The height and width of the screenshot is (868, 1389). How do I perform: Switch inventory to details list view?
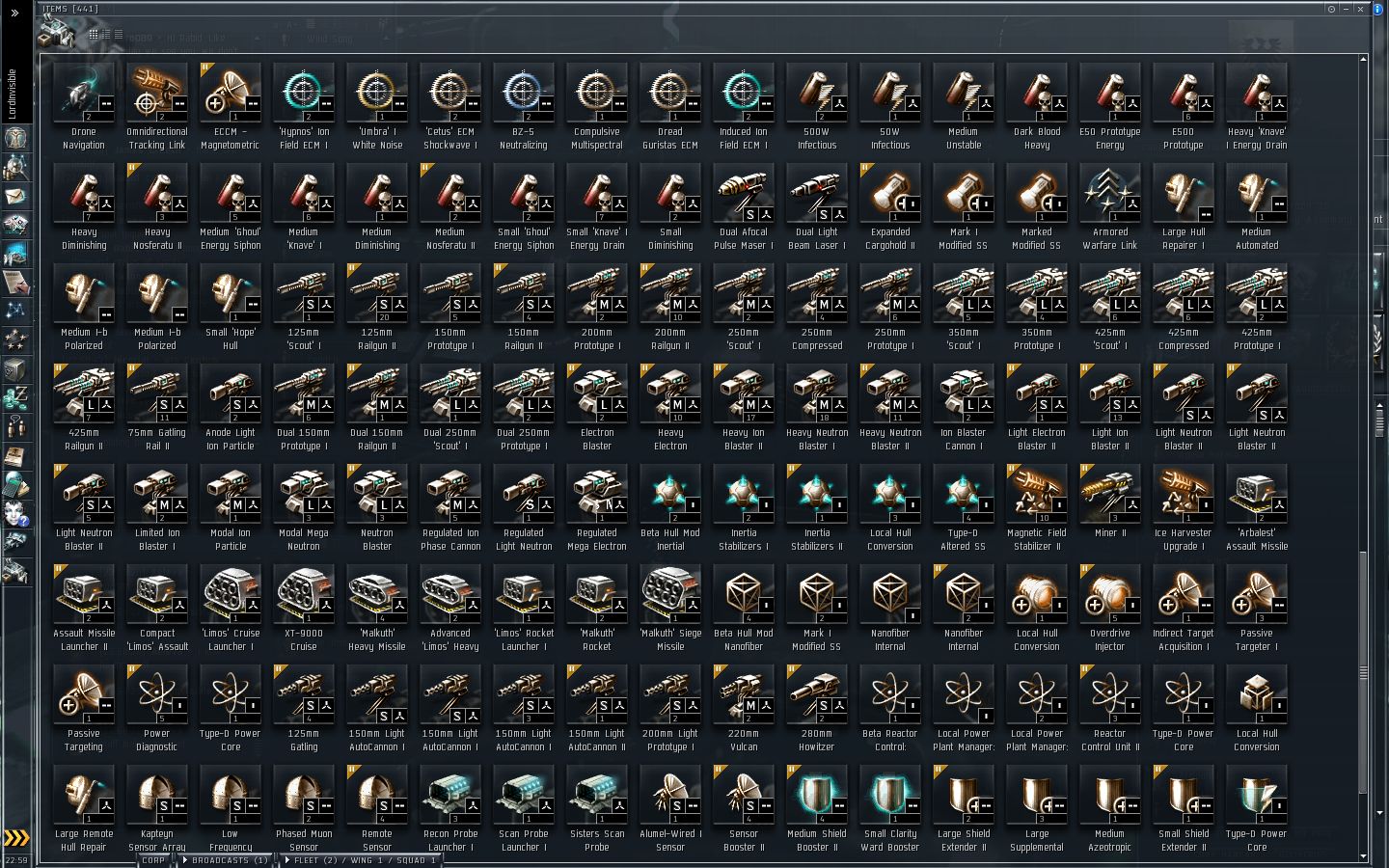pos(106,34)
